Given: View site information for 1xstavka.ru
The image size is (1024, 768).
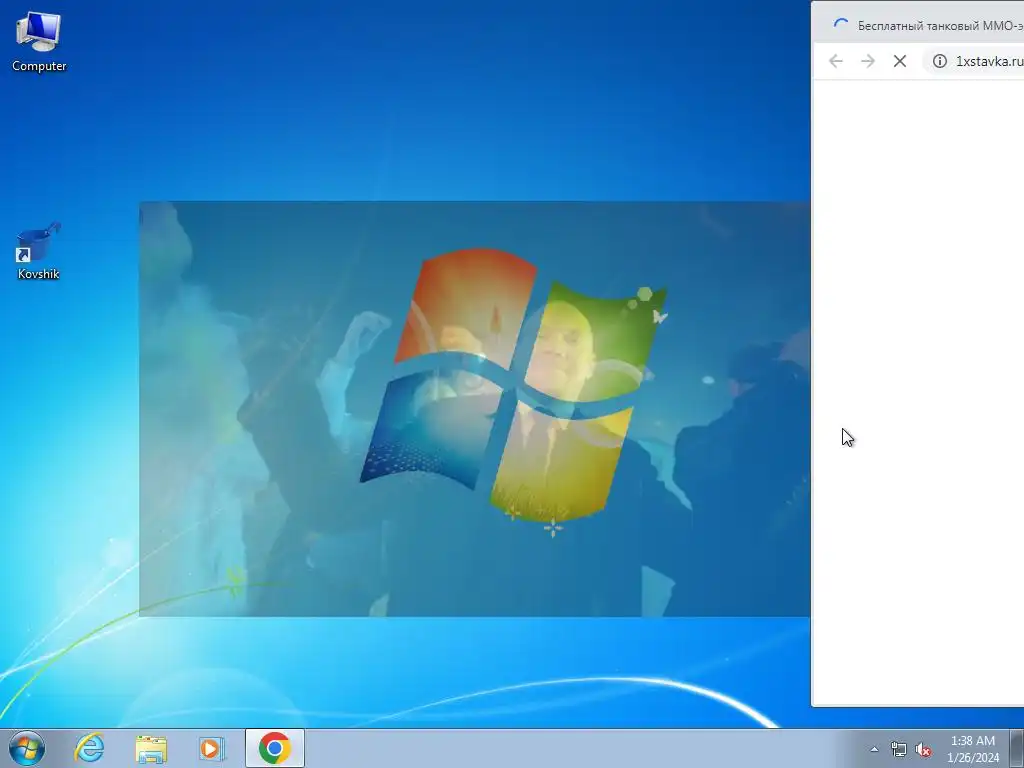Looking at the screenshot, I should click(940, 61).
